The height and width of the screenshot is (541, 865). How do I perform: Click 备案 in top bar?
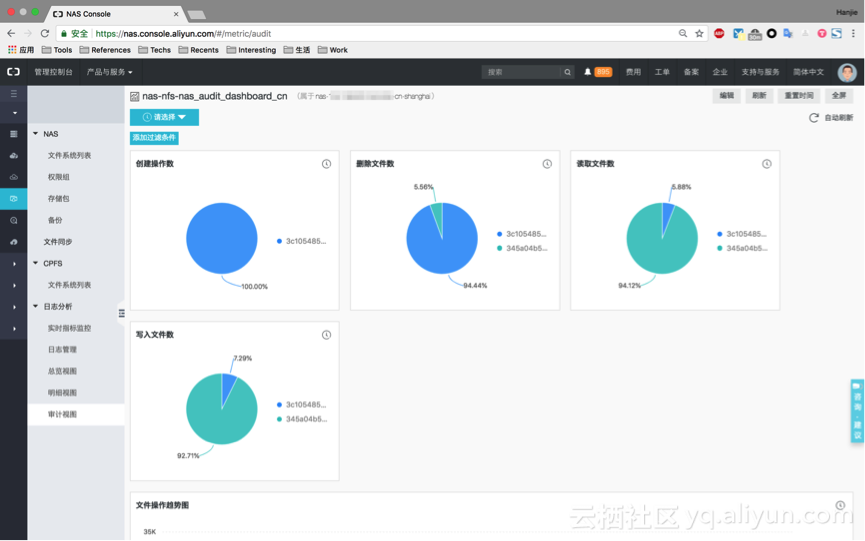[x=691, y=72]
